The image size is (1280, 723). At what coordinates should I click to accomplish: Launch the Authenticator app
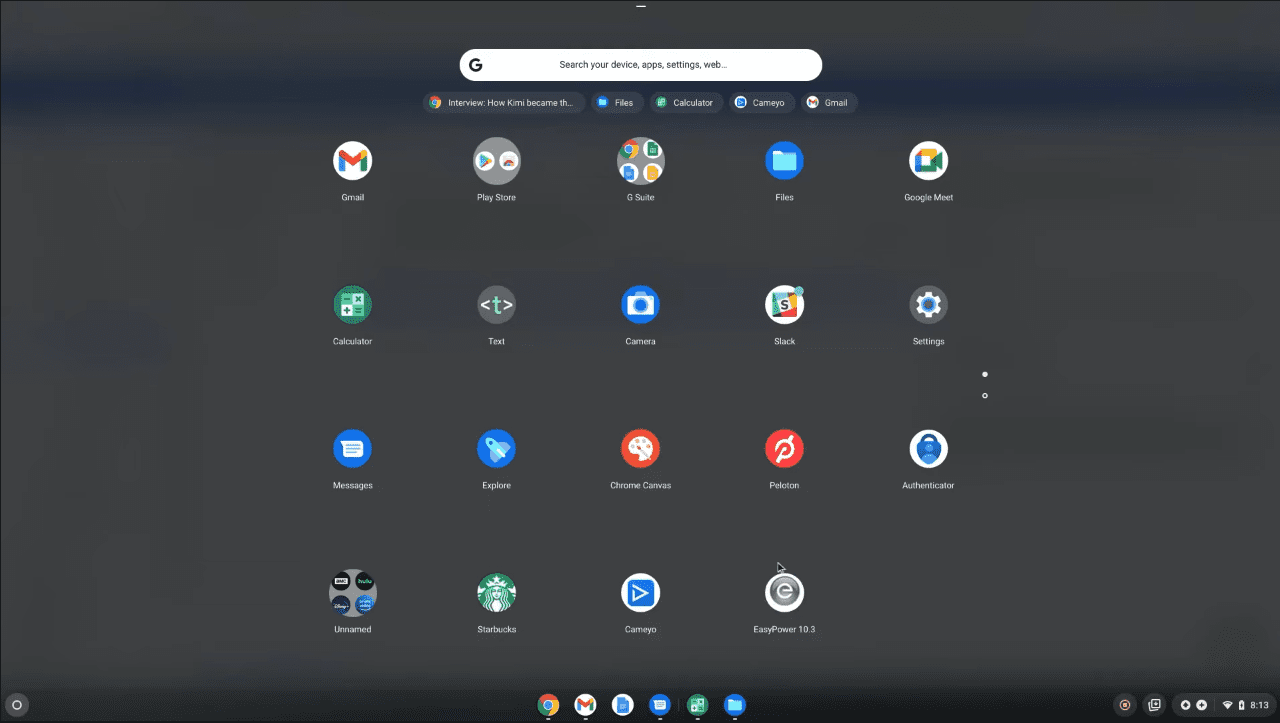[x=928, y=449]
